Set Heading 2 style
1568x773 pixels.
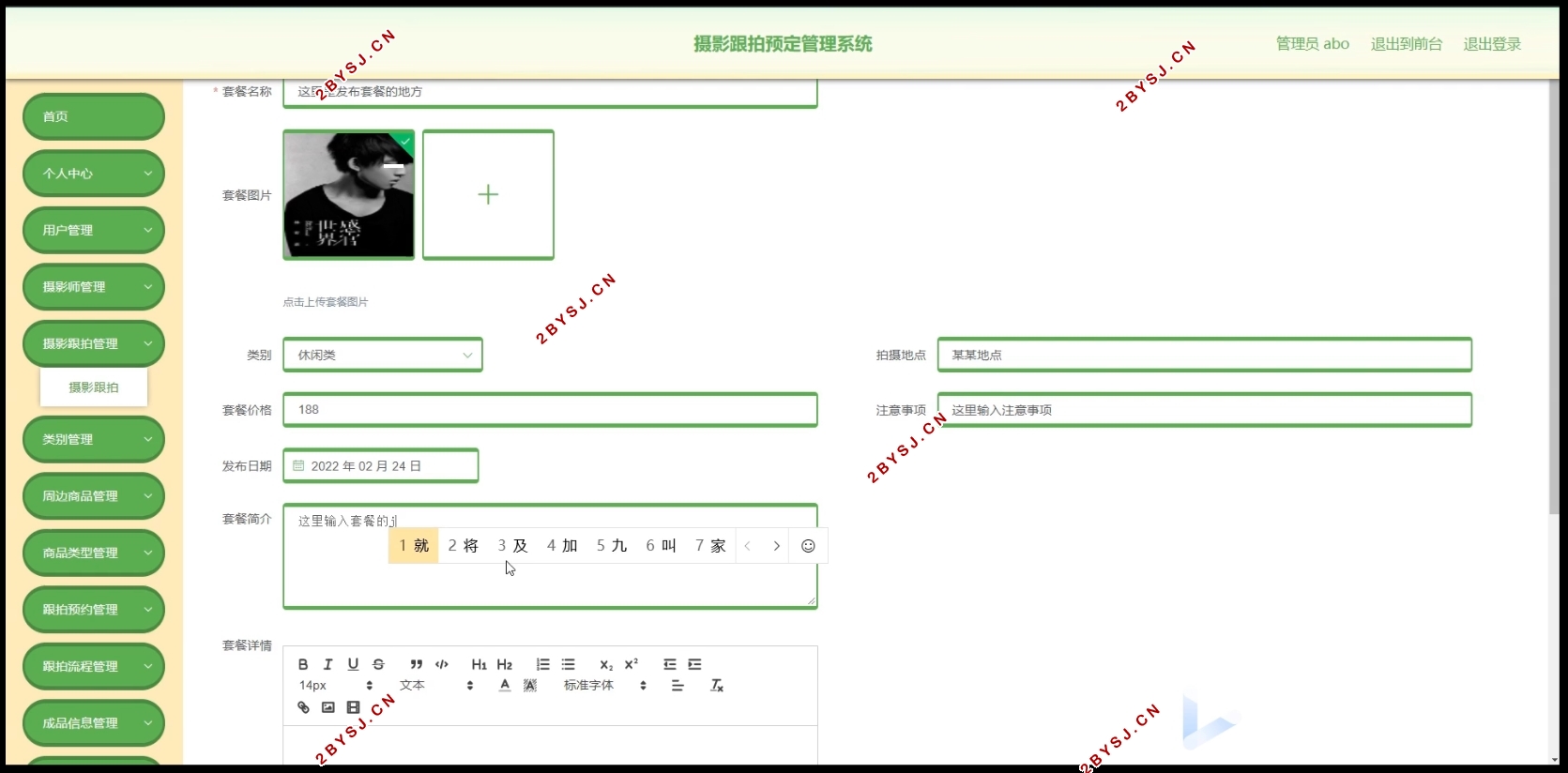coord(505,664)
